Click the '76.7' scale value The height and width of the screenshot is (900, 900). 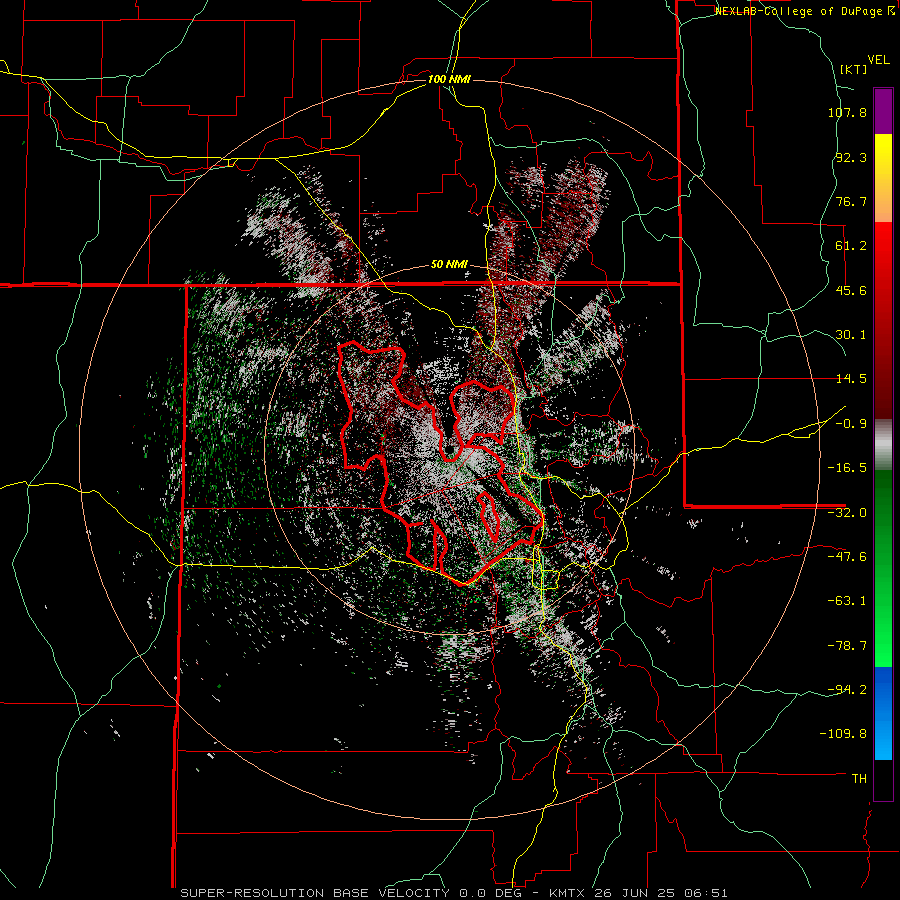coord(851,201)
